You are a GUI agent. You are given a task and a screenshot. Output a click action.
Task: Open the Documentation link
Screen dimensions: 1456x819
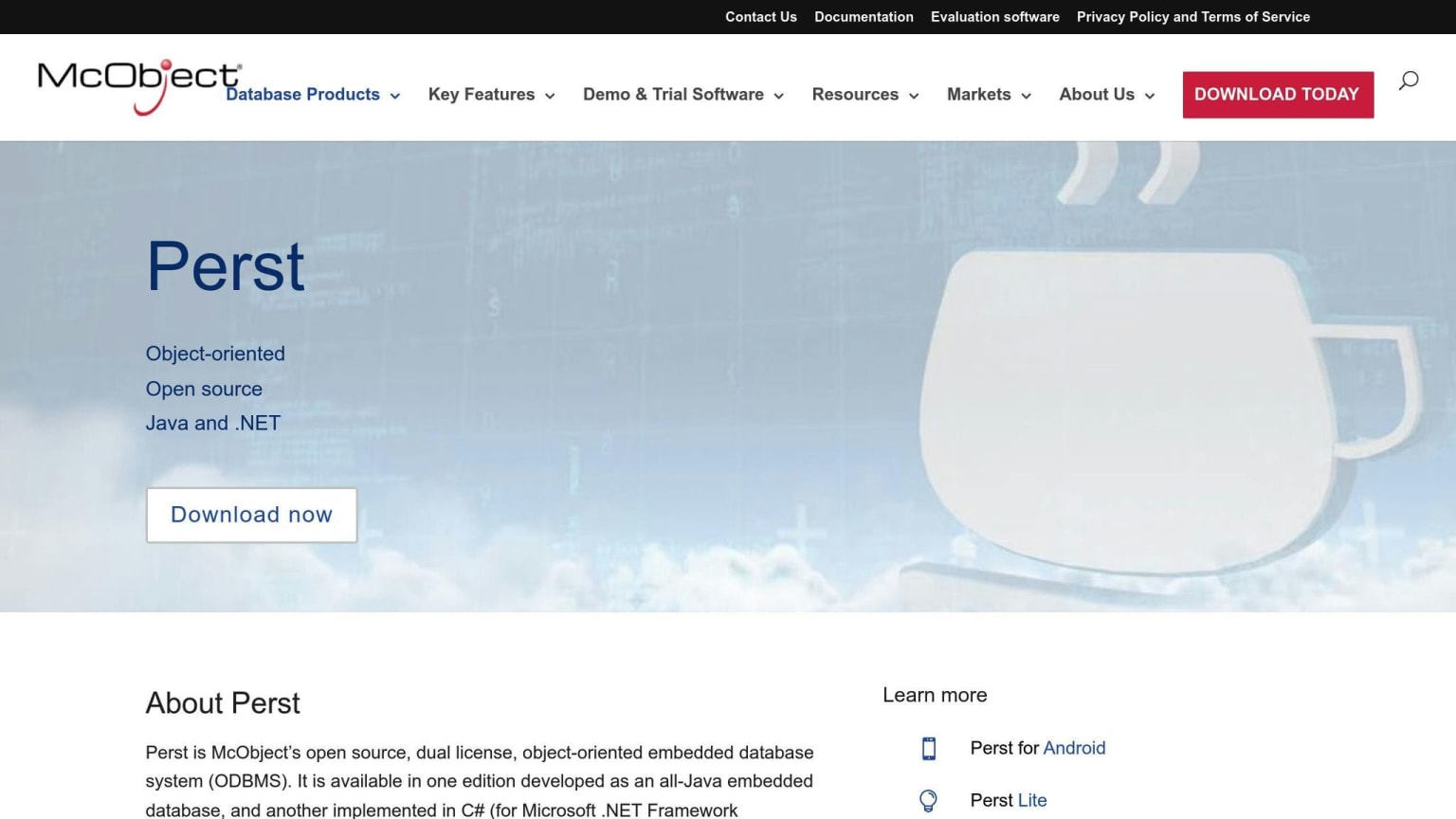coord(864,17)
